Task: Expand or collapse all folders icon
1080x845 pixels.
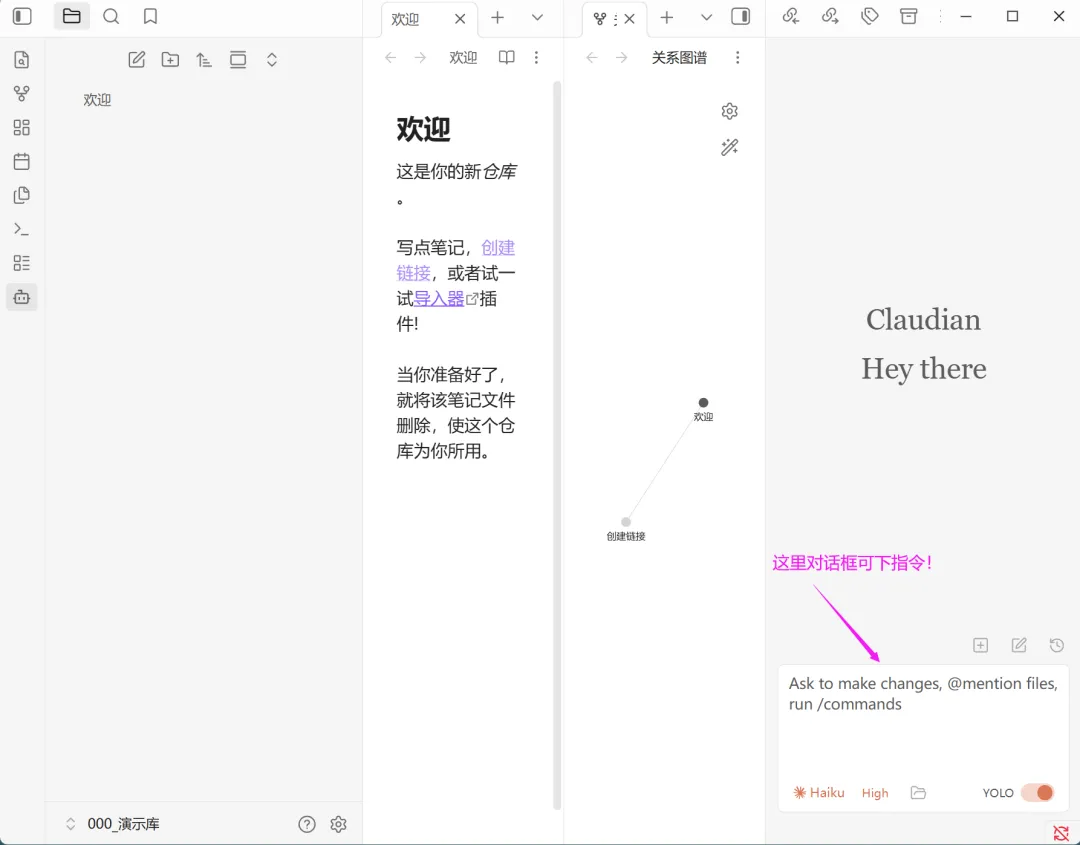Action: coord(271,60)
